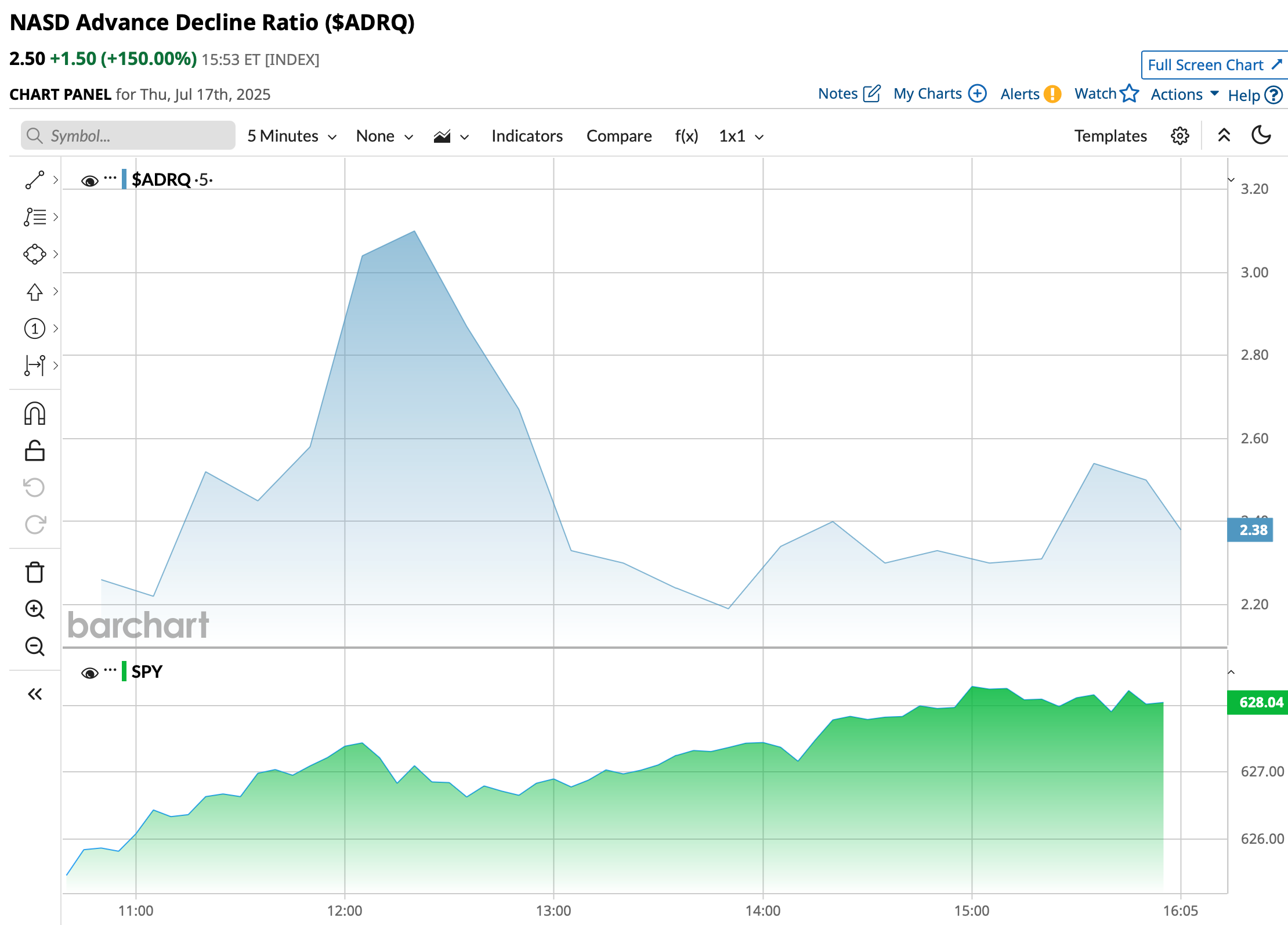Toggle SPY plot visibility eye icon
The height and width of the screenshot is (925, 1288).
click(89, 673)
